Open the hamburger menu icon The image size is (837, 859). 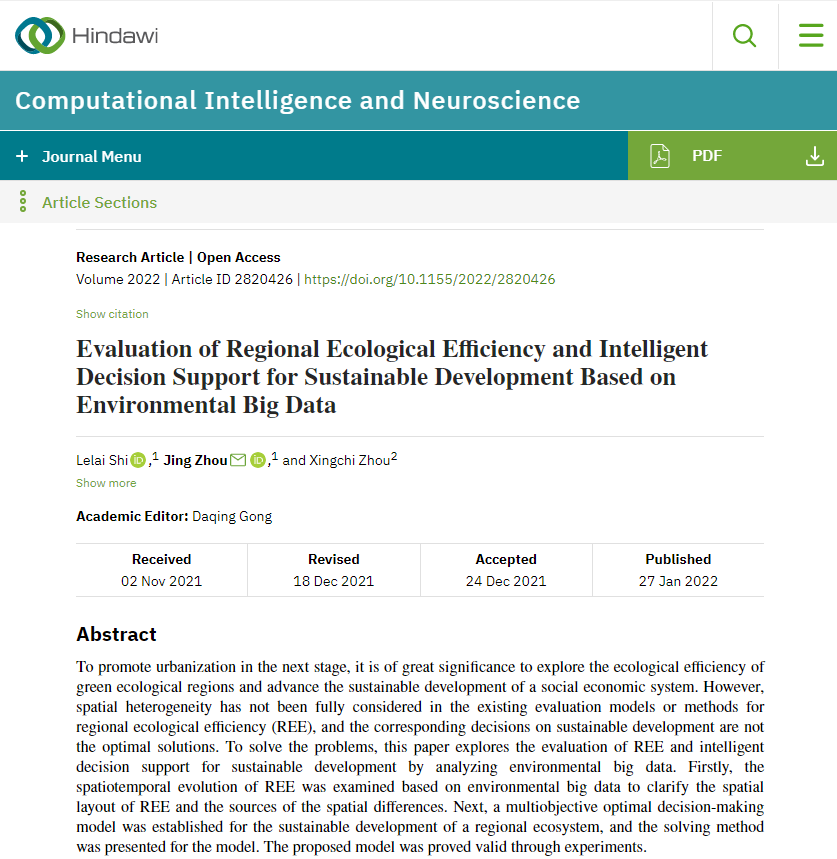tap(810, 36)
